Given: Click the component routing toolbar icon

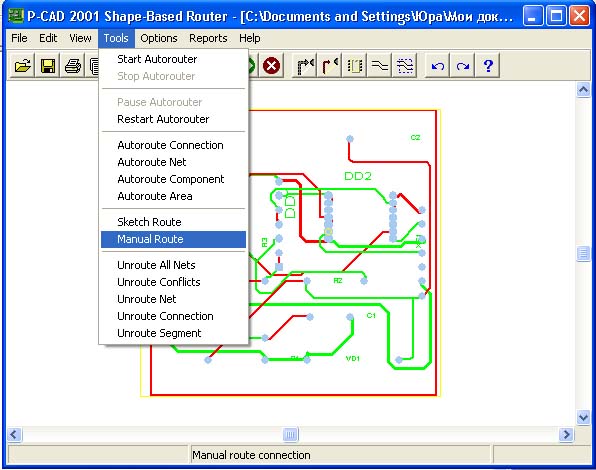Looking at the screenshot, I should [355, 66].
